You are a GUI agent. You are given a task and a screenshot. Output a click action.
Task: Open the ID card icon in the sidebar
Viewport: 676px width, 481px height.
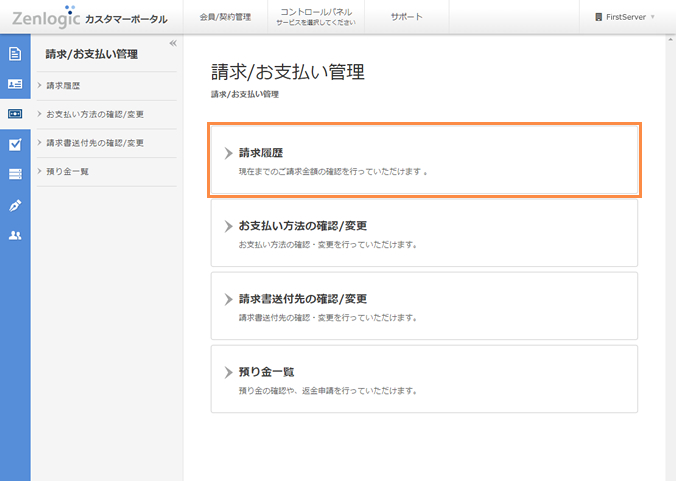(x=15, y=85)
